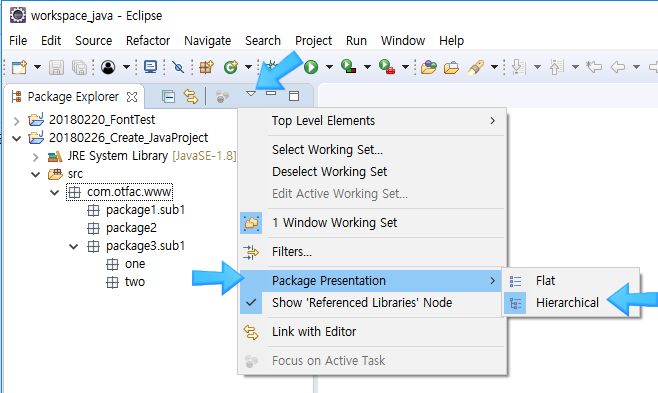Click the green Run button icon
658x393 pixels.
pyautogui.click(x=311, y=67)
